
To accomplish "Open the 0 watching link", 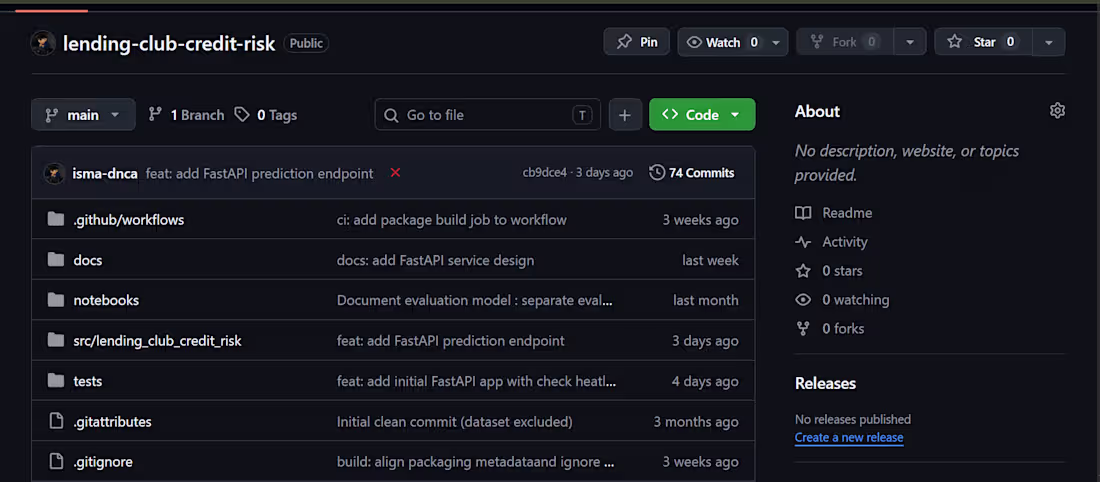I will point(842,300).
